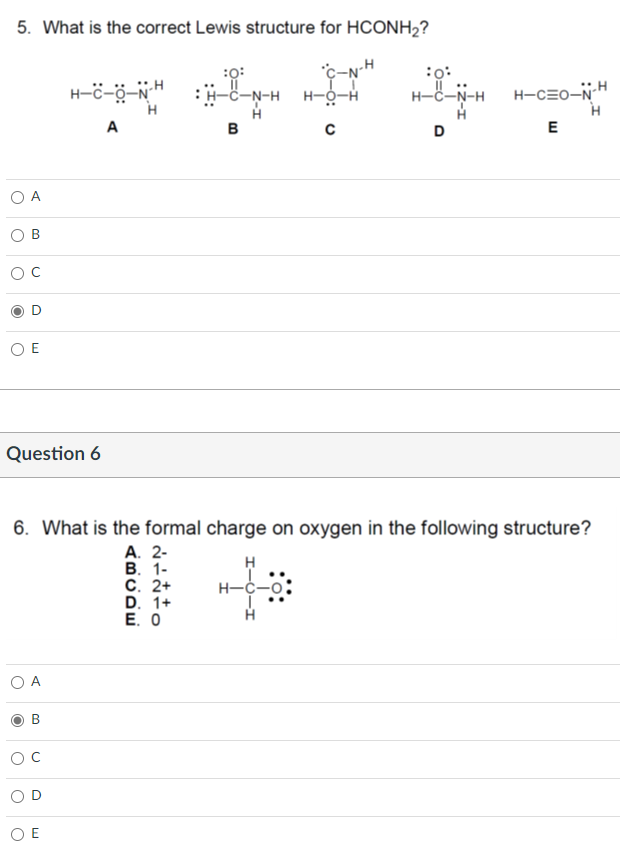
Task: Pick radio option D for question 6
Action: 17,796
